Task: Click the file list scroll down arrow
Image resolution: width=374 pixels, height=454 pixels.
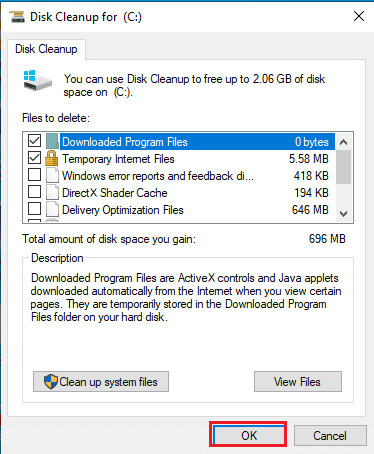Action: 343,213
